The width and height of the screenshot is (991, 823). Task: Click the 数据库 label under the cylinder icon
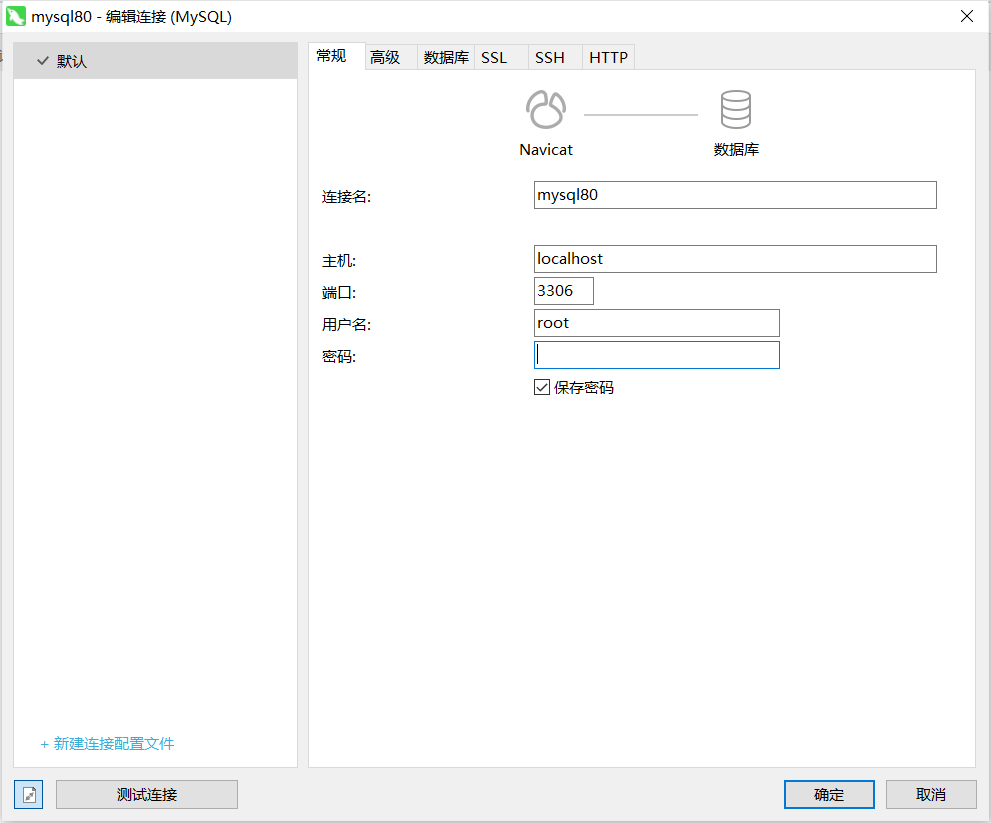click(x=736, y=150)
